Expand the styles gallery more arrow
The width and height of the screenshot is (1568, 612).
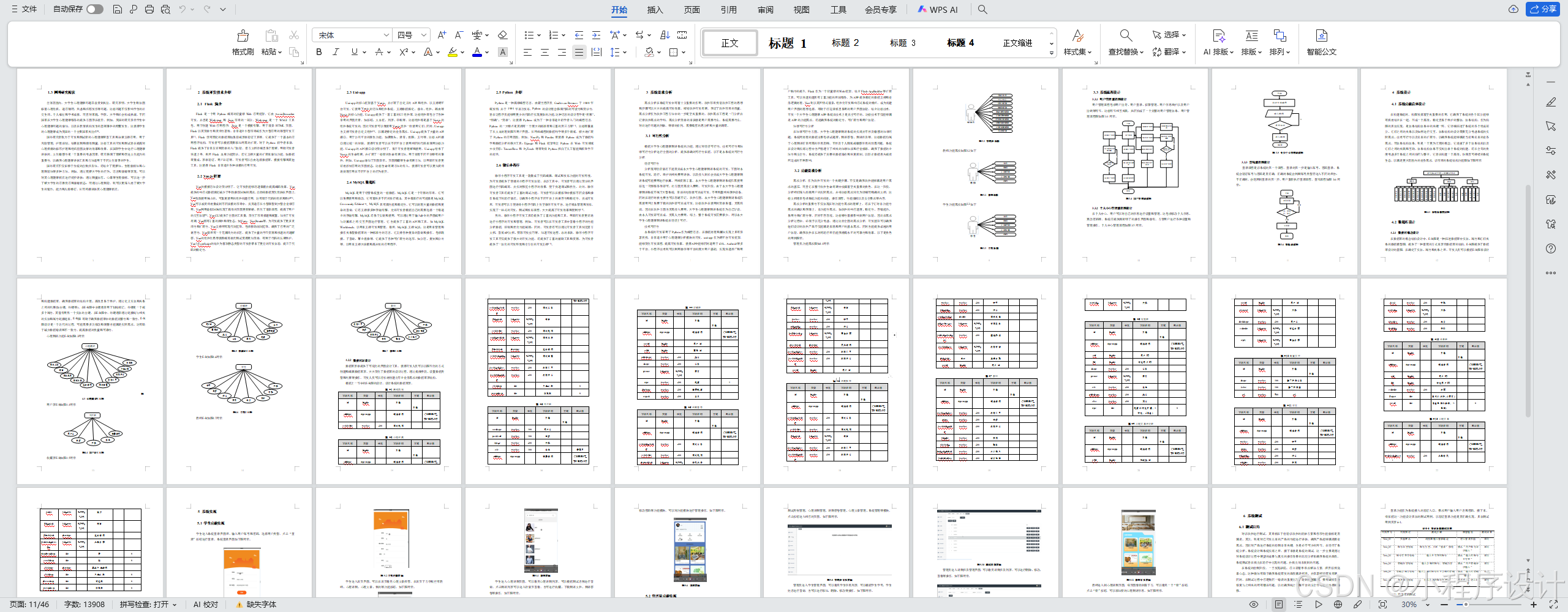[1052, 53]
